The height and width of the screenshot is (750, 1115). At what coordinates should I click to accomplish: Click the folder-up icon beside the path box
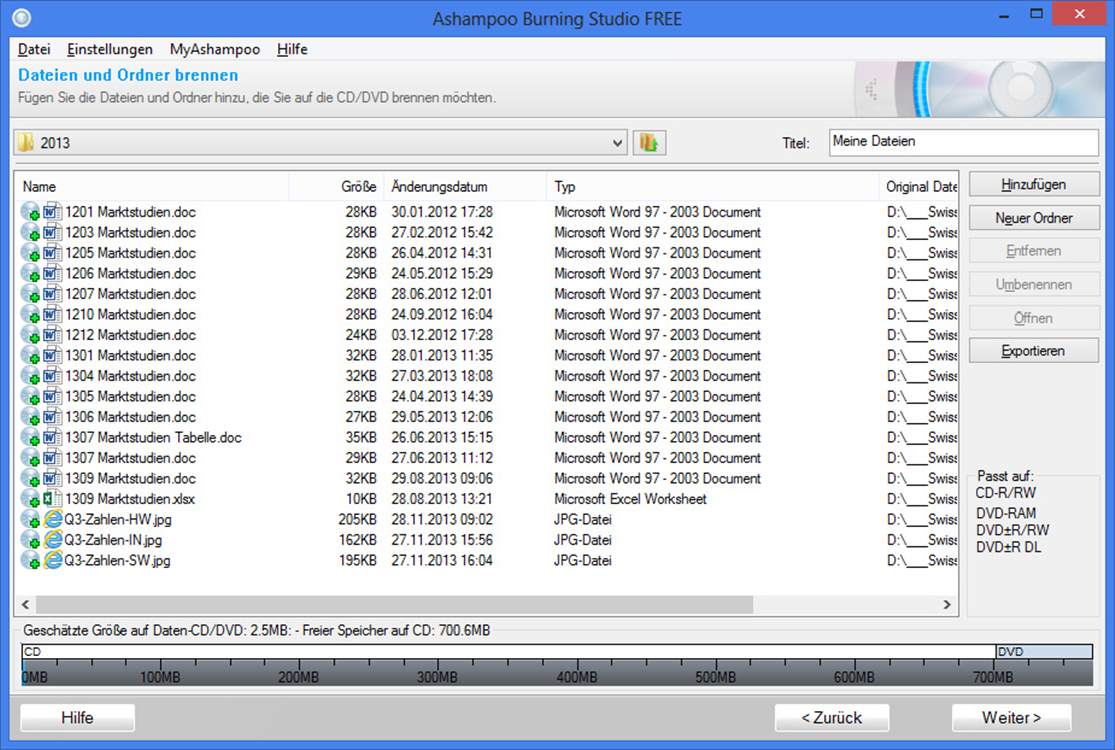click(x=649, y=143)
